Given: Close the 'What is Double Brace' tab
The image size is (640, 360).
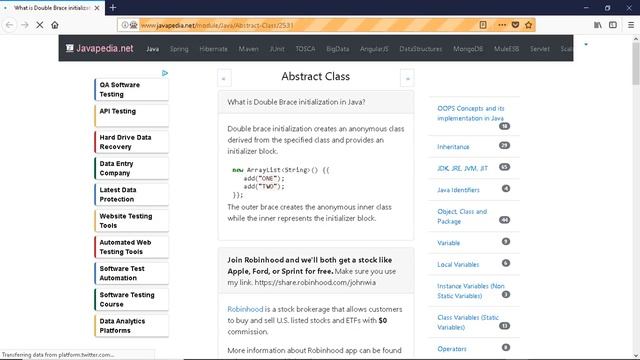Looking at the screenshot, I should [97, 8].
